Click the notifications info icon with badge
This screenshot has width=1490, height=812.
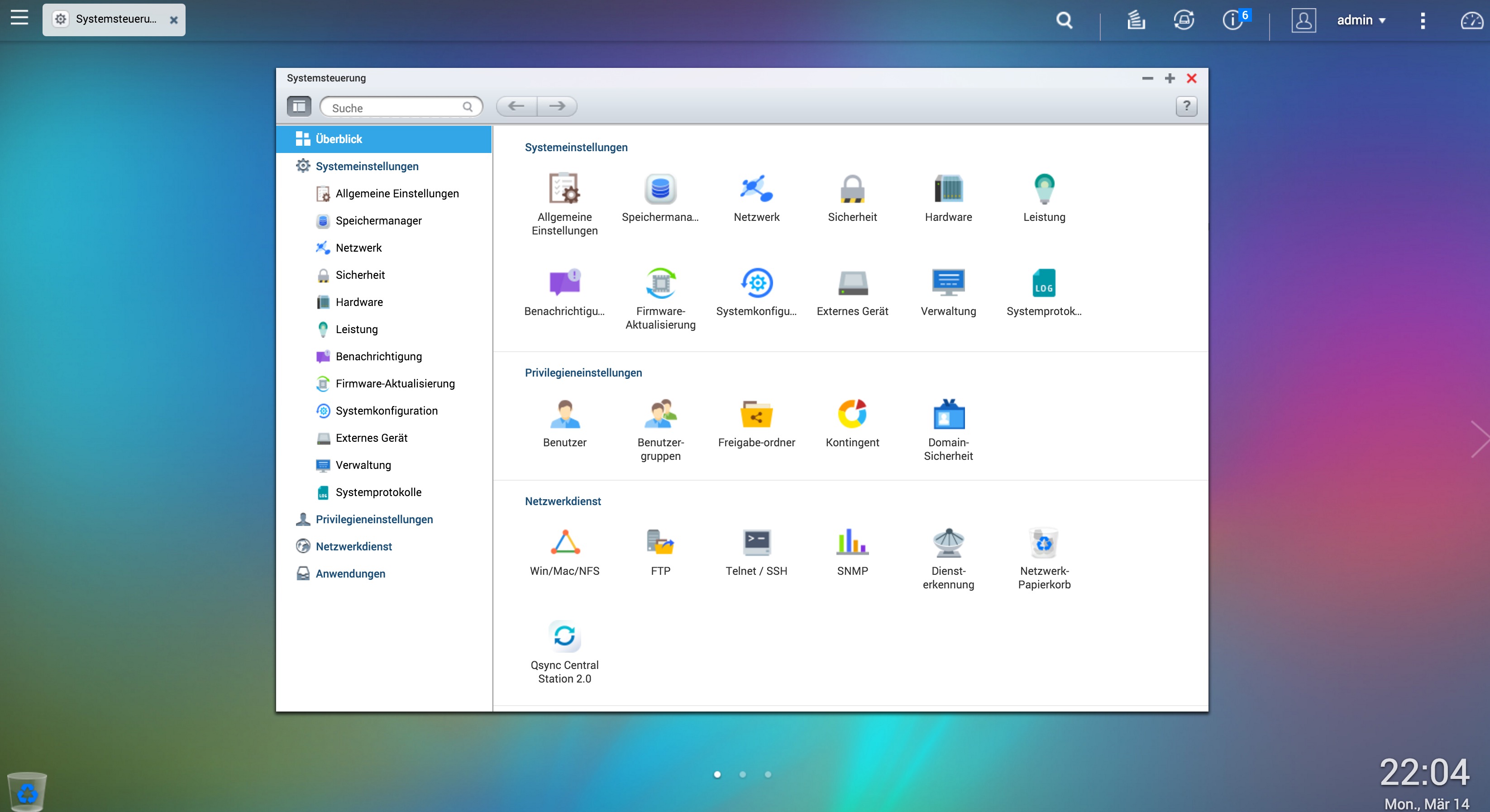coord(1232,20)
